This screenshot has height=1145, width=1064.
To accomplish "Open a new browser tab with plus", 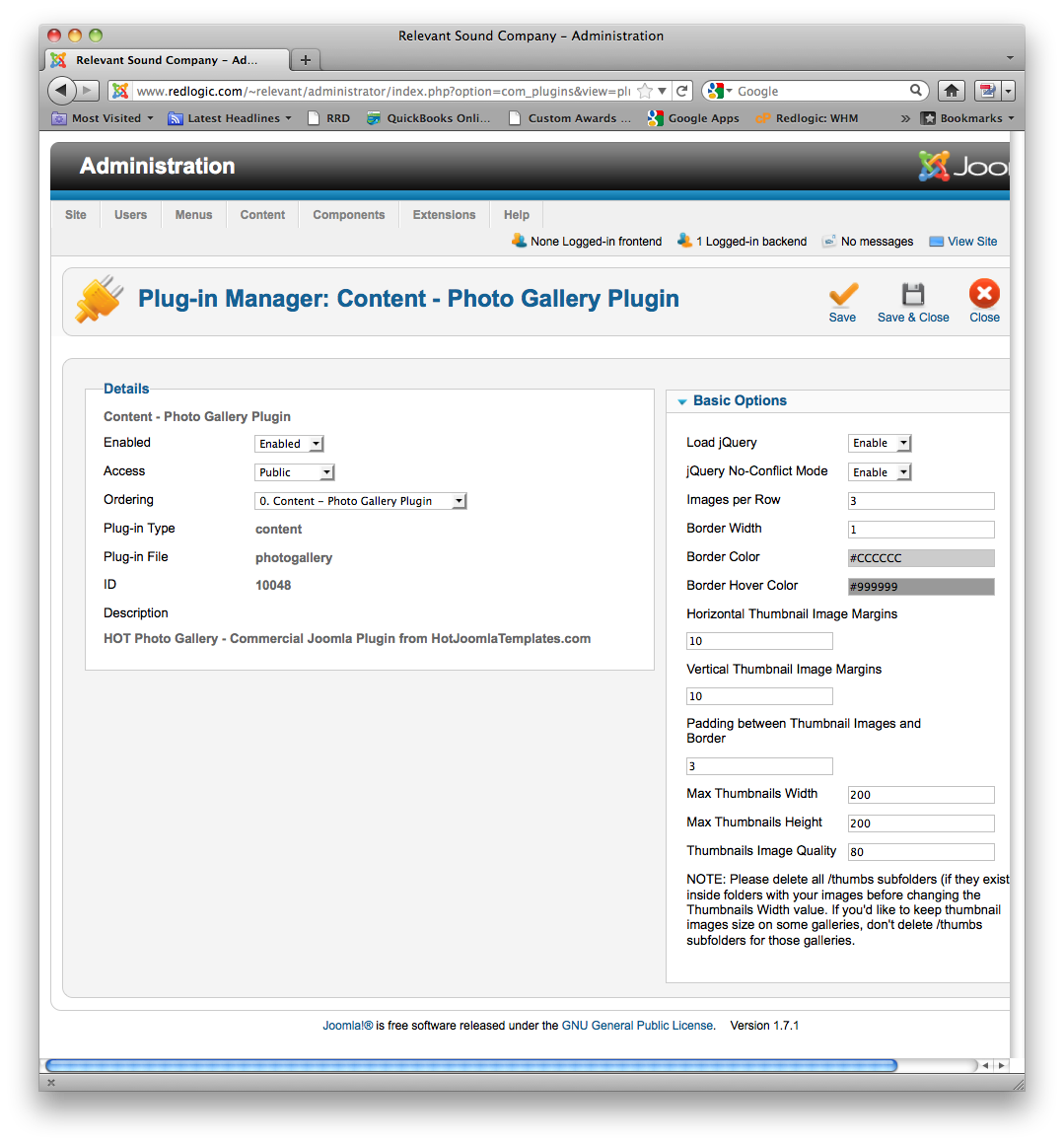I will pos(306,60).
